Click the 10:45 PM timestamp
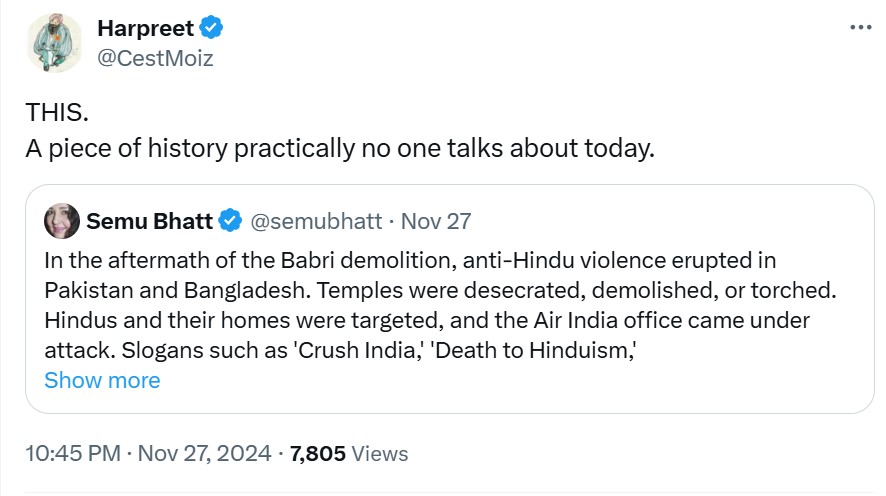The height and width of the screenshot is (496, 886). 75,453
